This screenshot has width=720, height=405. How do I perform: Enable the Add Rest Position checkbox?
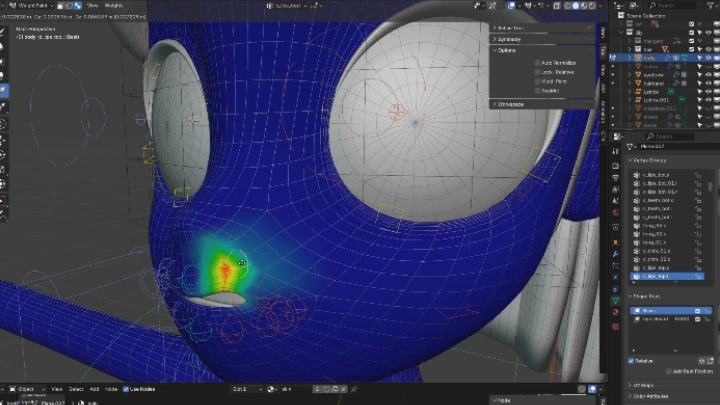tap(669, 371)
